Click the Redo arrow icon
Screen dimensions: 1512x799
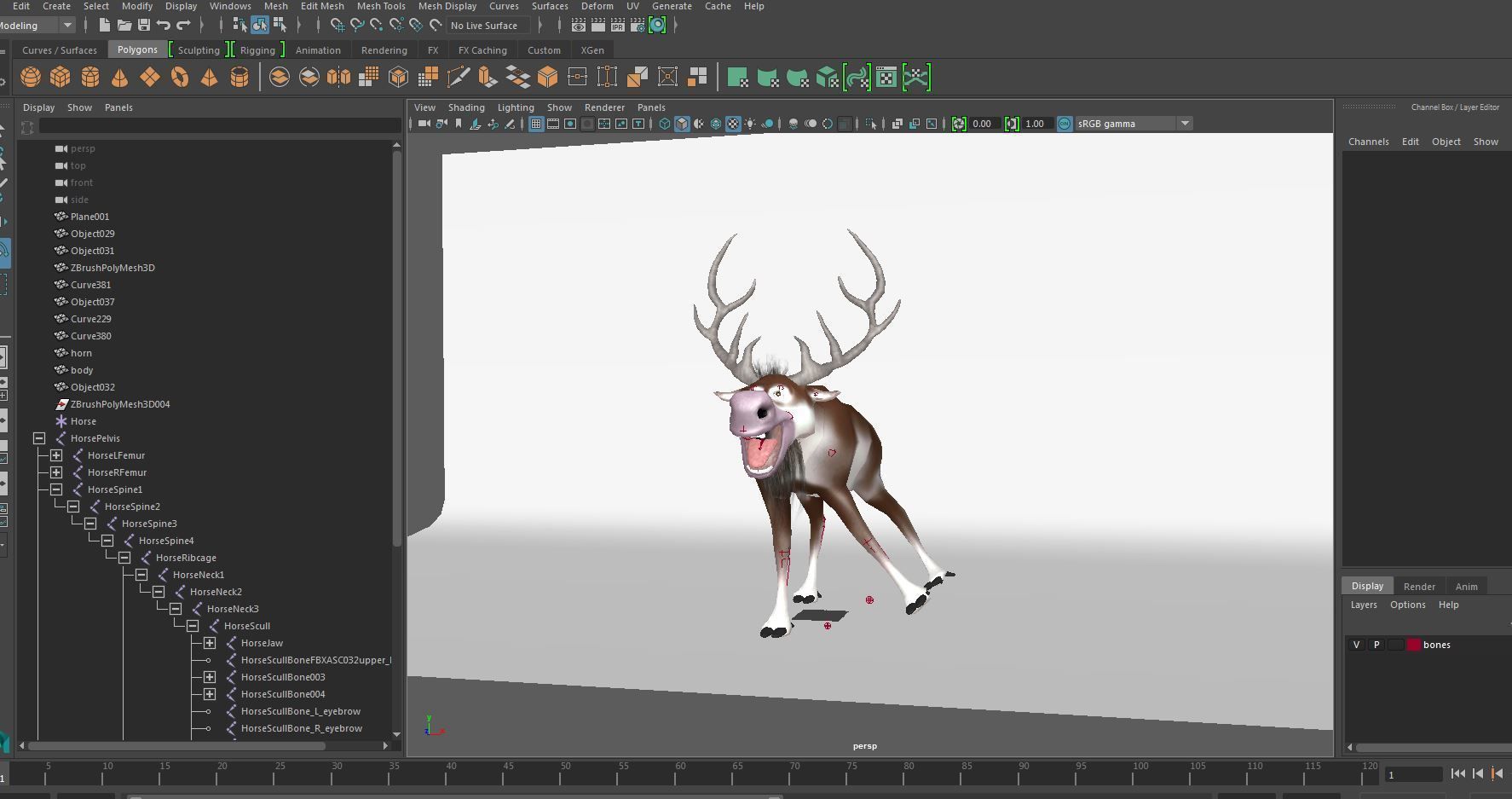point(183,26)
